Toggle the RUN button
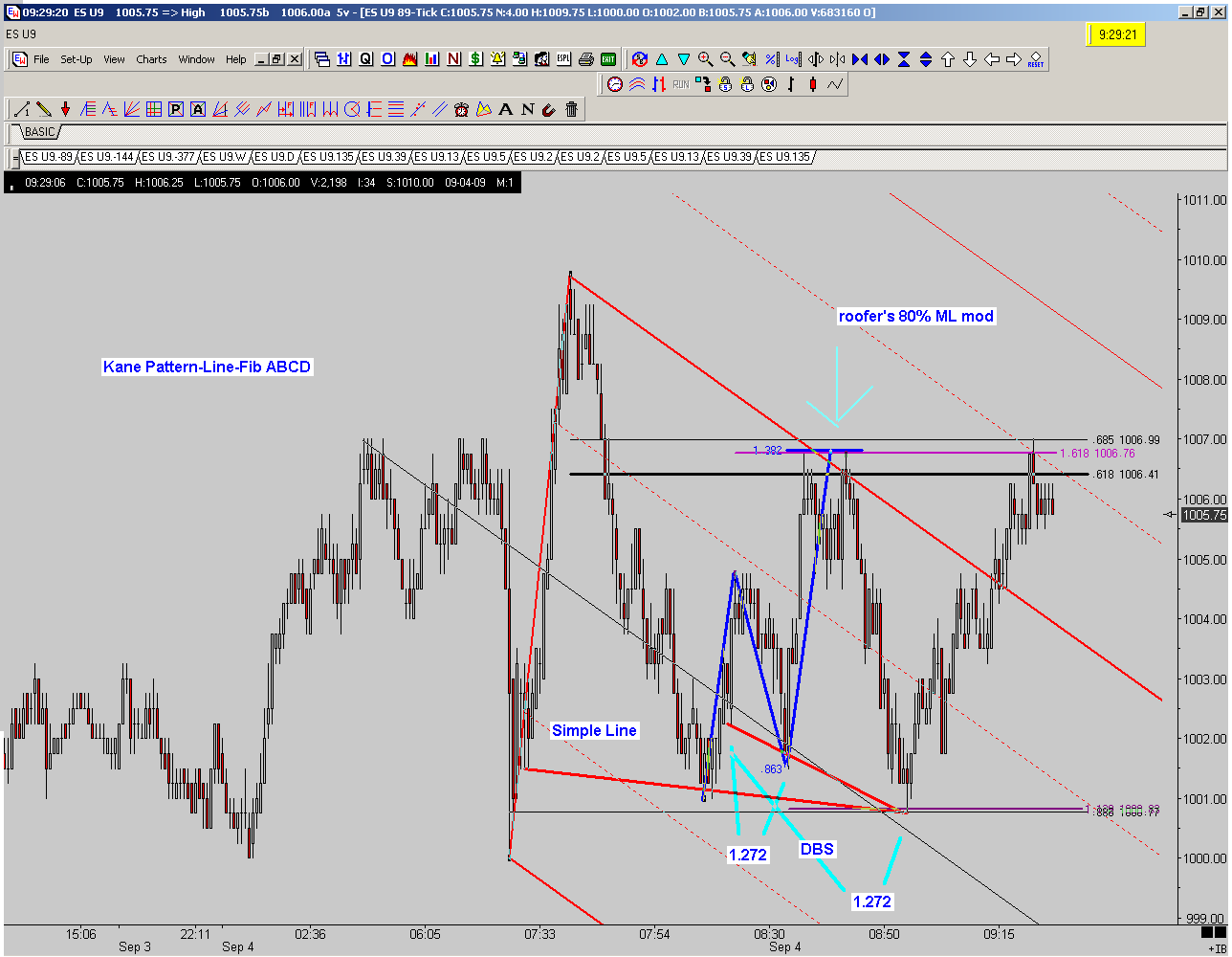 tap(681, 84)
